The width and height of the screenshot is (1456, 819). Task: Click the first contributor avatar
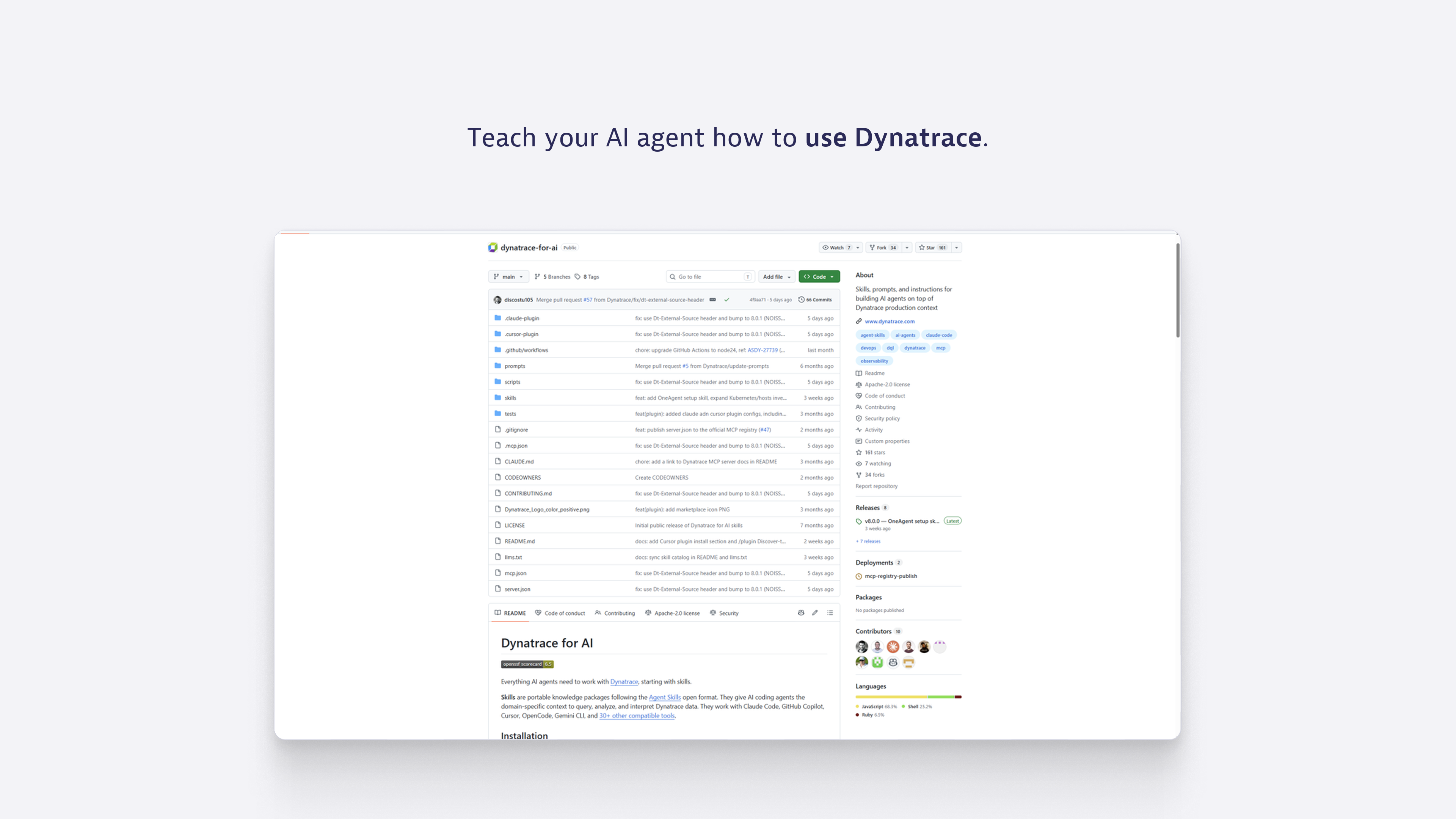point(862,646)
